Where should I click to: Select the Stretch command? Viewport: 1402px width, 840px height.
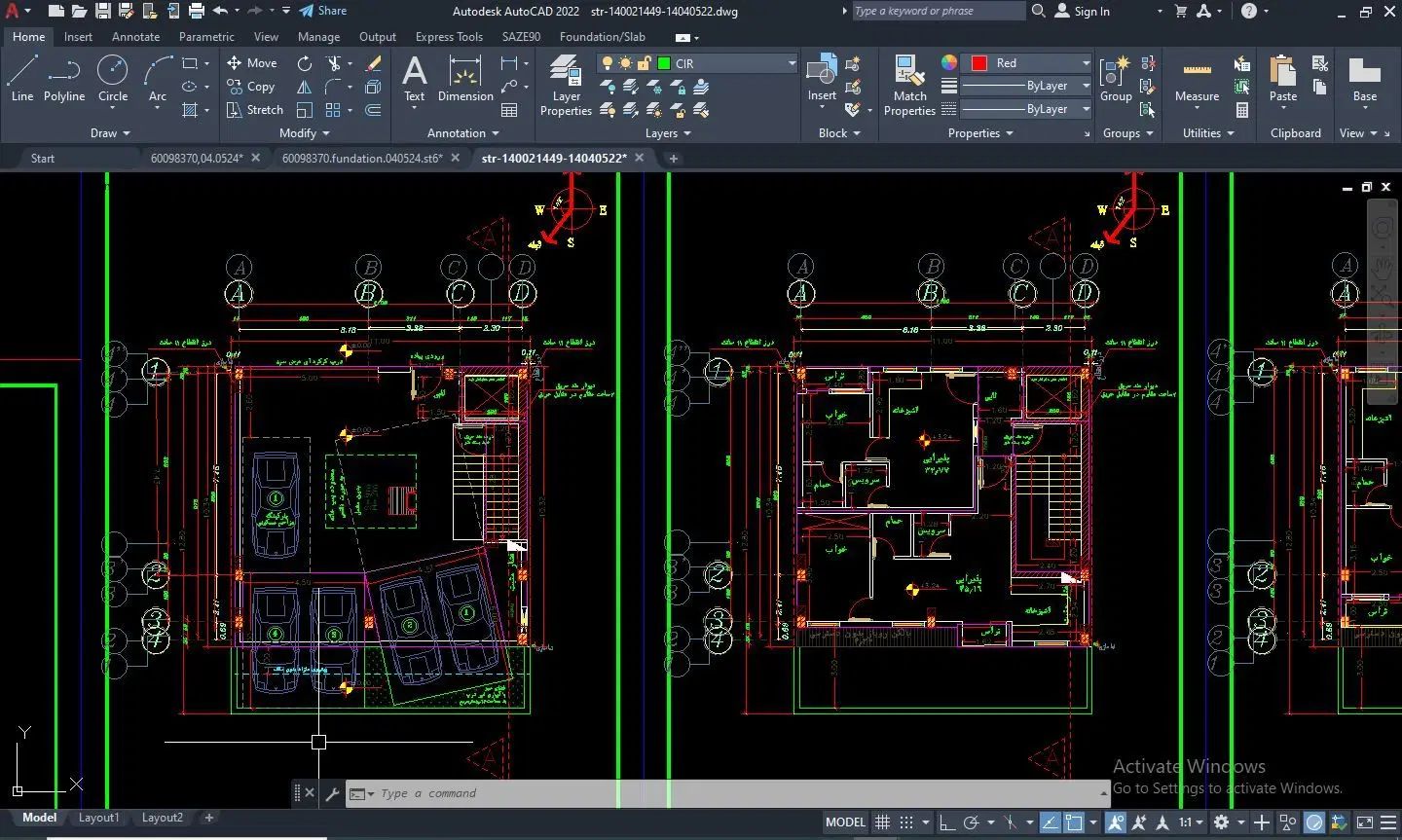coord(255,110)
